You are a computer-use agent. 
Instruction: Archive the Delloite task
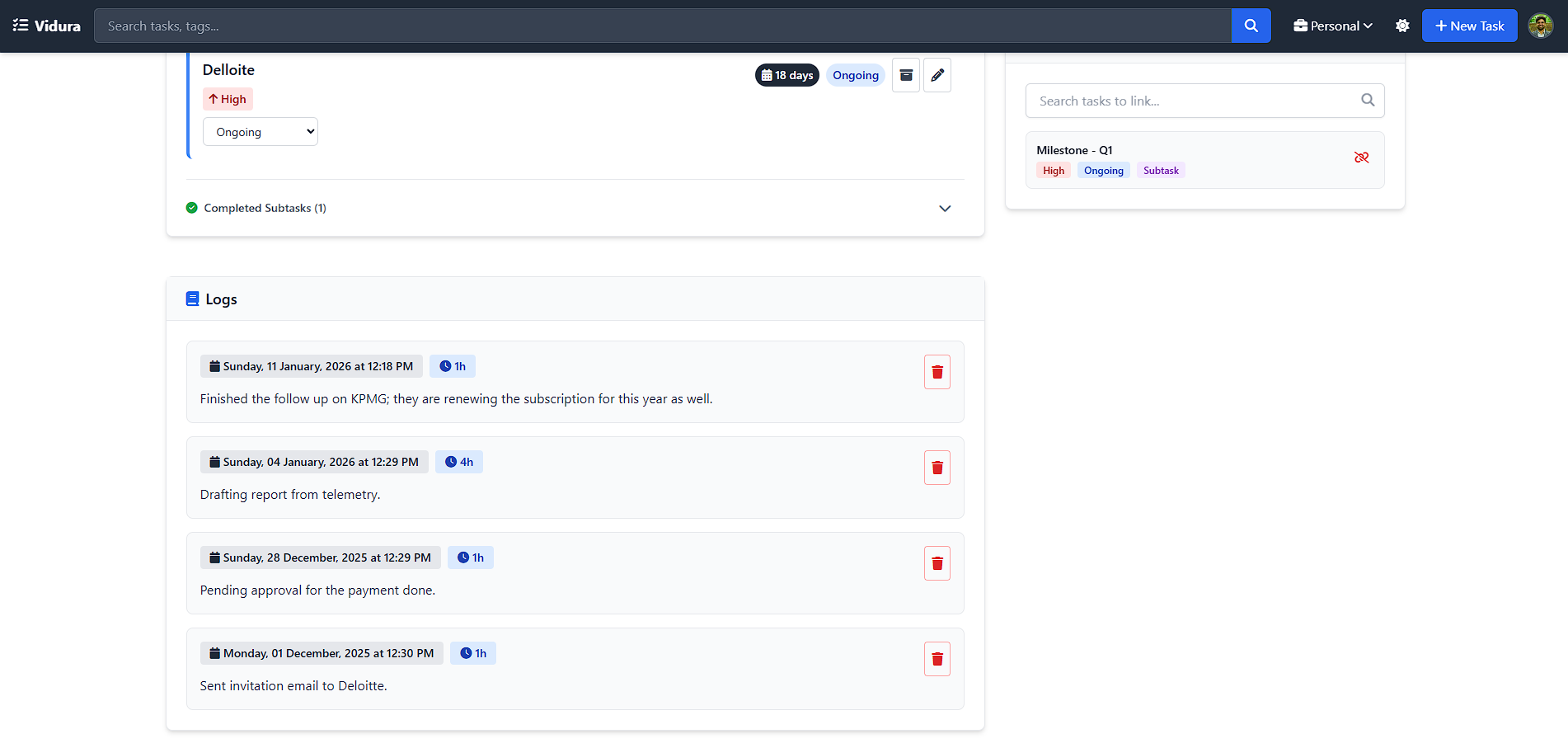905,75
